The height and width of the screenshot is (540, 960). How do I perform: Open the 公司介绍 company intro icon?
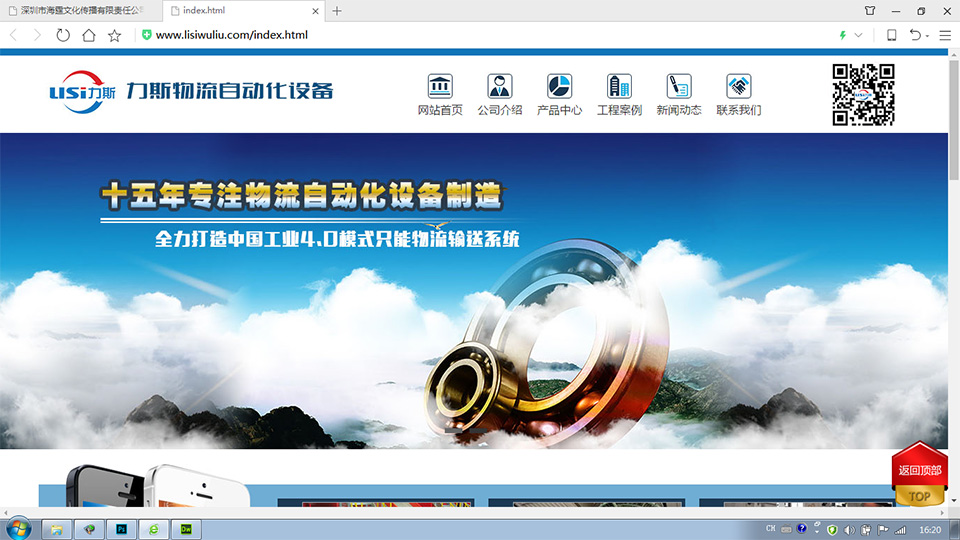[499, 86]
